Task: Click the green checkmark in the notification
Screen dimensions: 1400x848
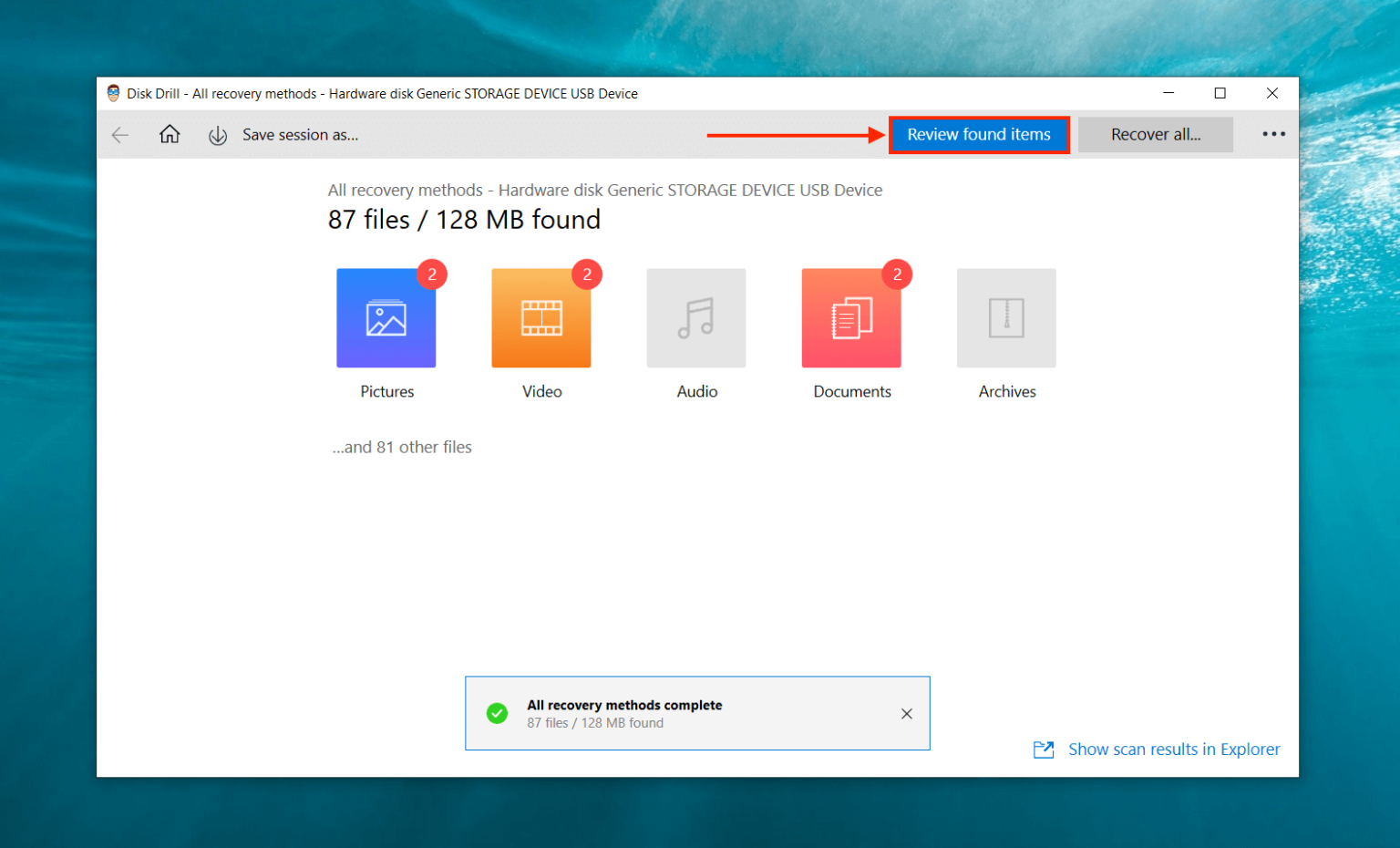Action: [498, 713]
